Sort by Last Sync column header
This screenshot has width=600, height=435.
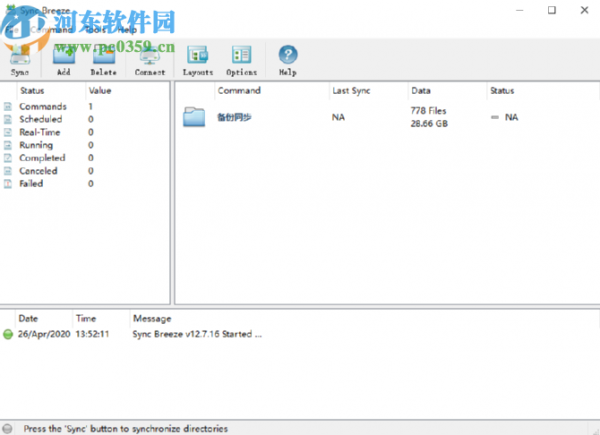pos(351,91)
